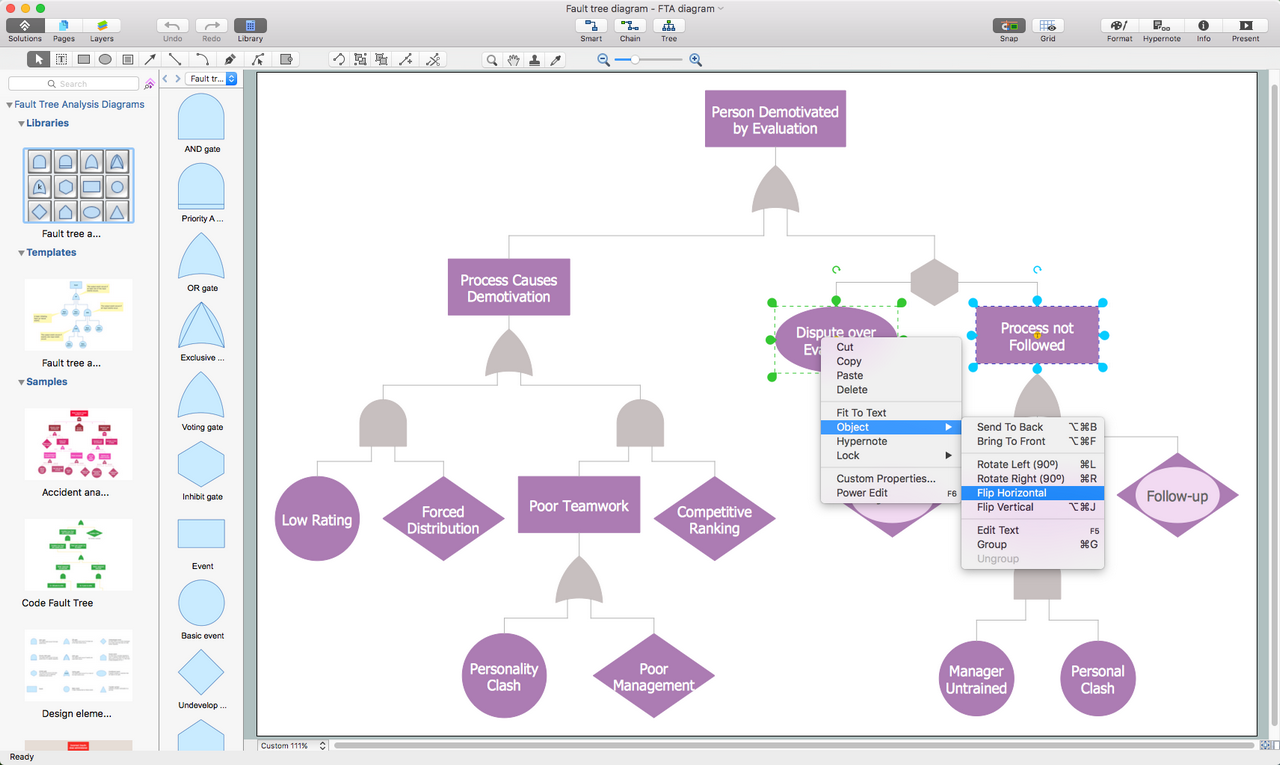Activate the Pen drawing tool

(230, 60)
